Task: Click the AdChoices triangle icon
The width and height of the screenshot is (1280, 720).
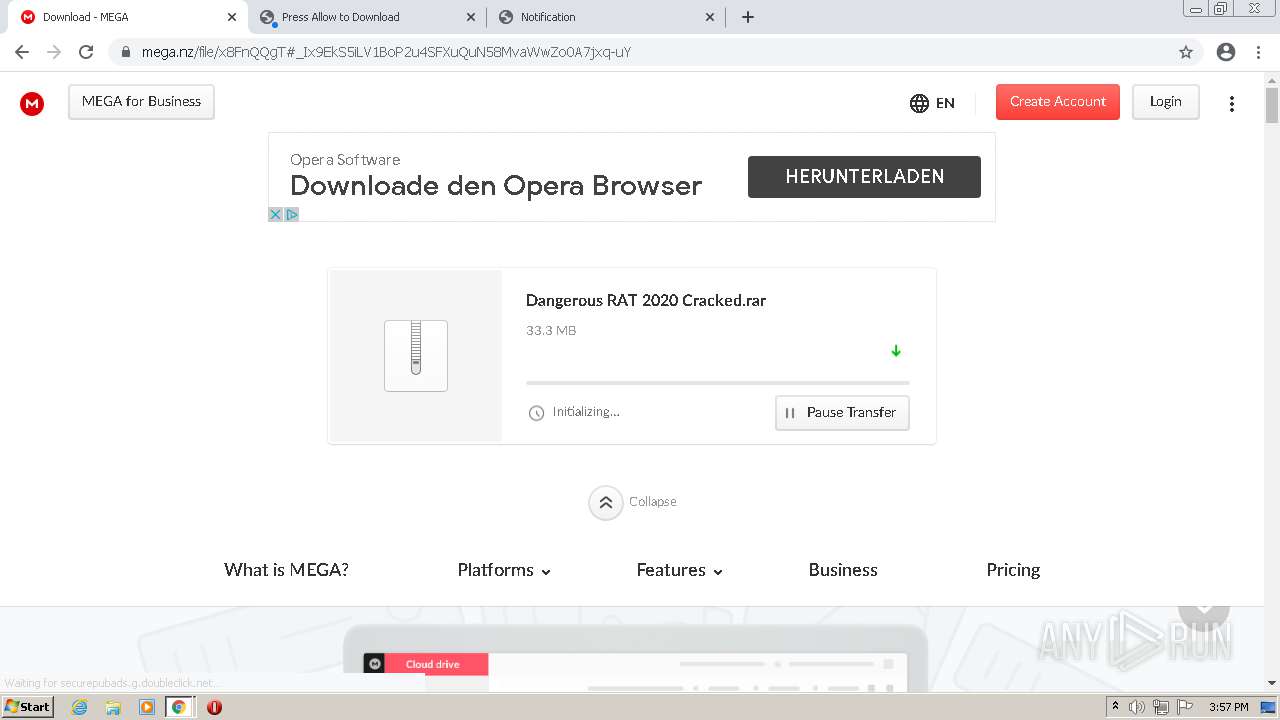Action: 292,214
